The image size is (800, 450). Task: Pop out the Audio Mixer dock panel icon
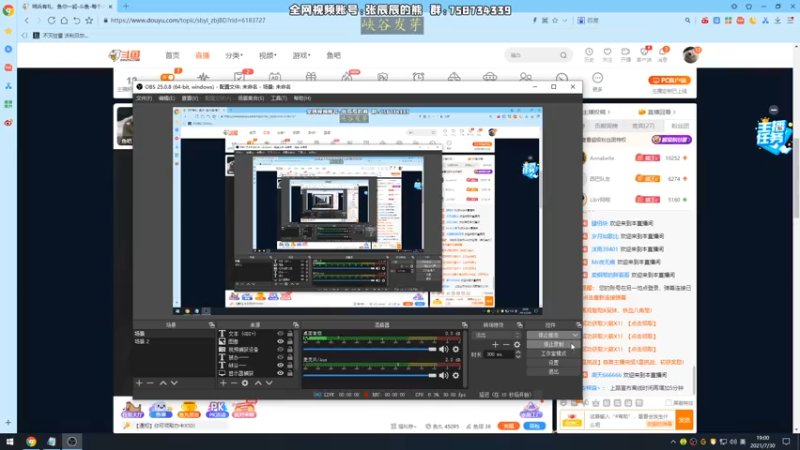pos(464,325)
